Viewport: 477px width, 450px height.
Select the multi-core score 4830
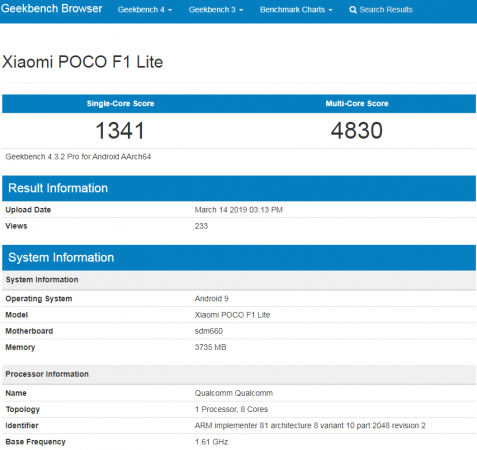[x=357, y=130]
